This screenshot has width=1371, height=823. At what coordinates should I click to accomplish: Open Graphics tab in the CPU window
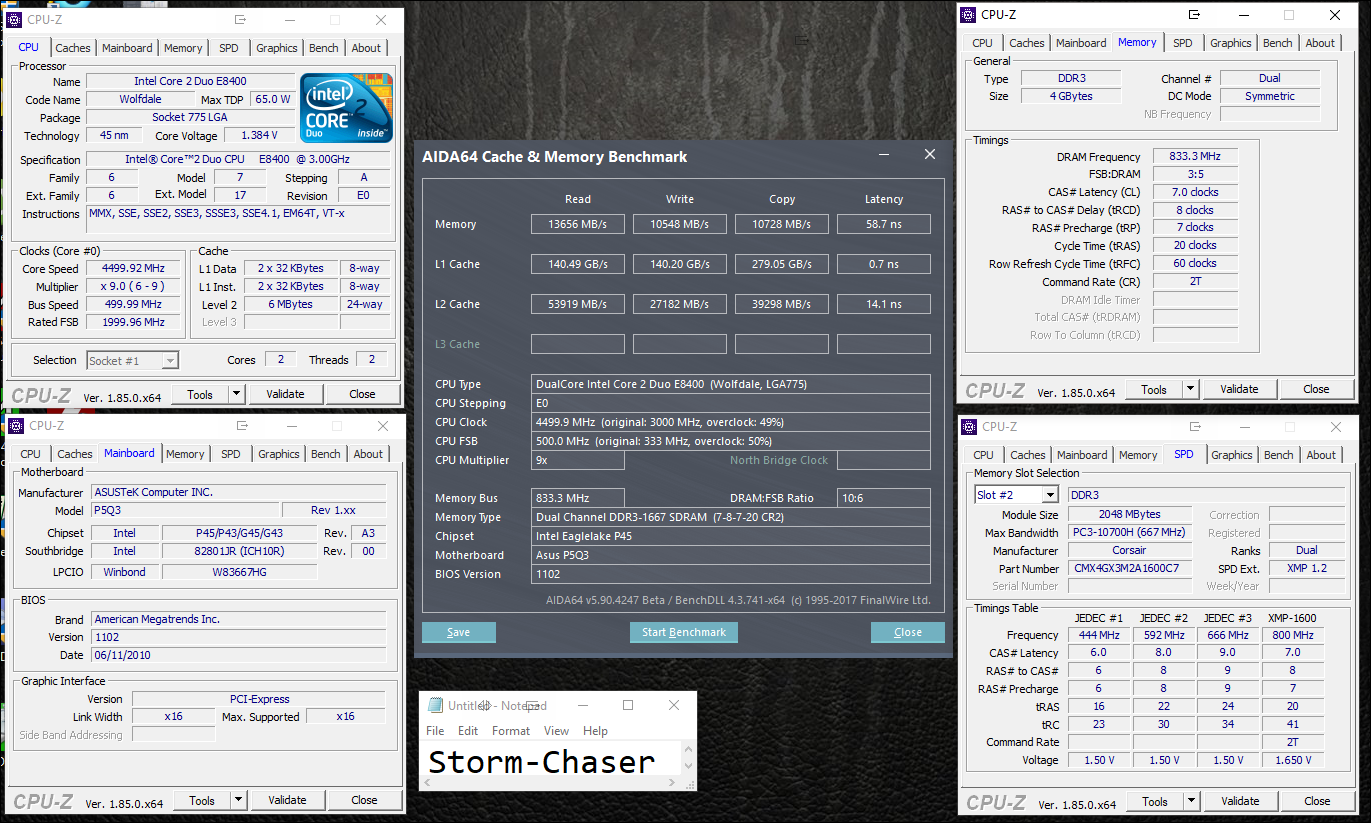(277, 48)
